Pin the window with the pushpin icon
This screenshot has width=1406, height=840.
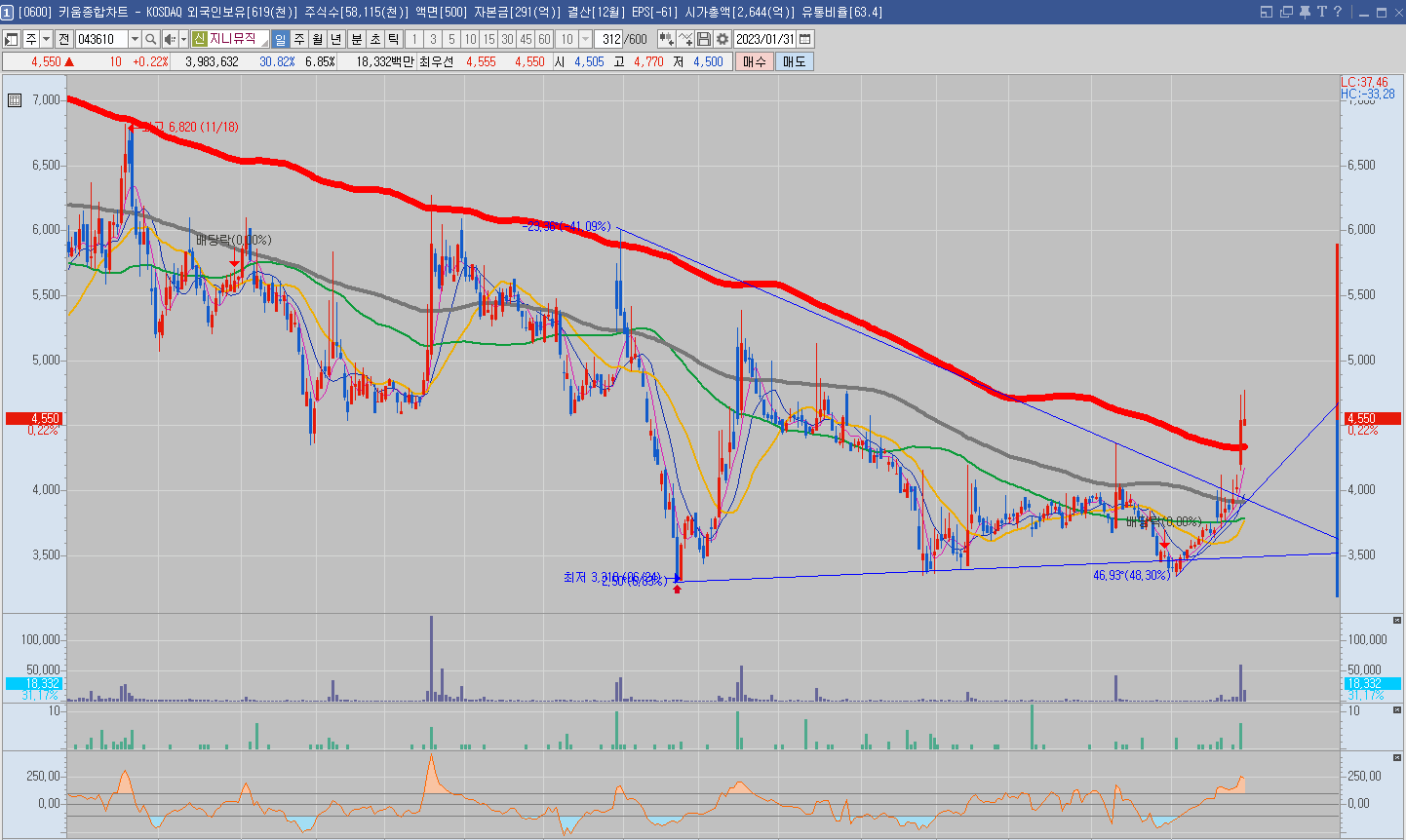(x=1305, y=12)
